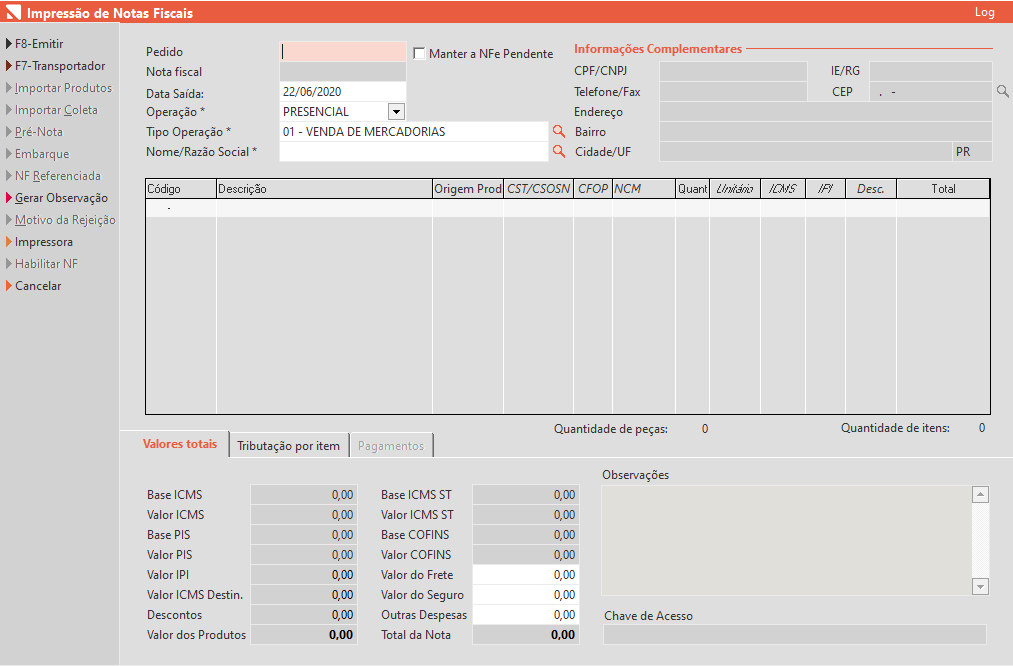
Task: Open Motivo da Rejeição sidebar entry
Action: (x=65, y=220)
